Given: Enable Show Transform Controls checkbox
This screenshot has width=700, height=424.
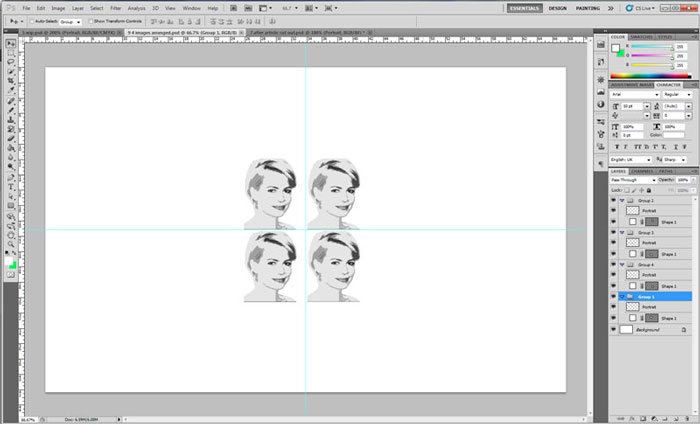Looking at the screenshot, I should [x=90, y=20].
